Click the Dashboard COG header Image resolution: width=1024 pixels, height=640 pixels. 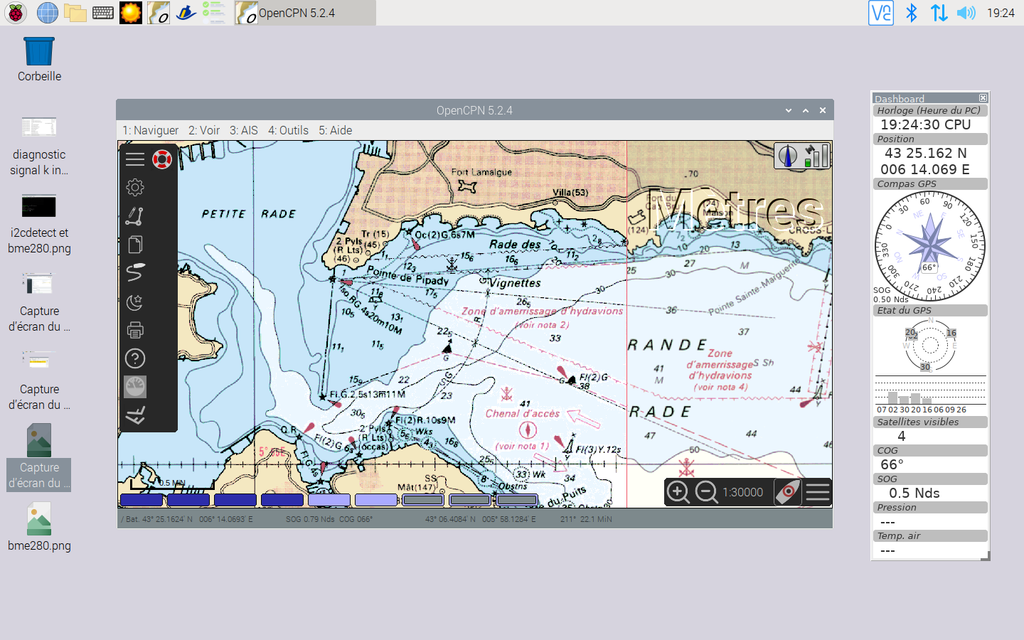click(x=930, y=451)
